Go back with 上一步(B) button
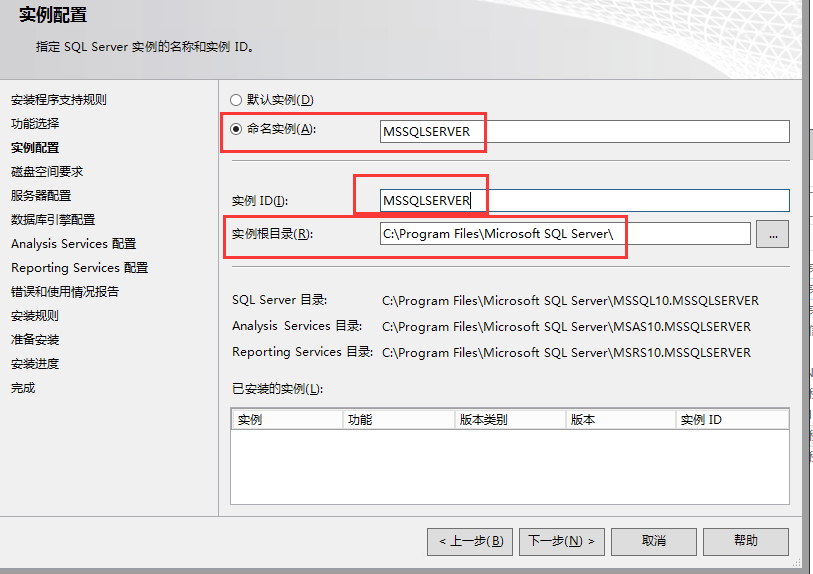 470,541
